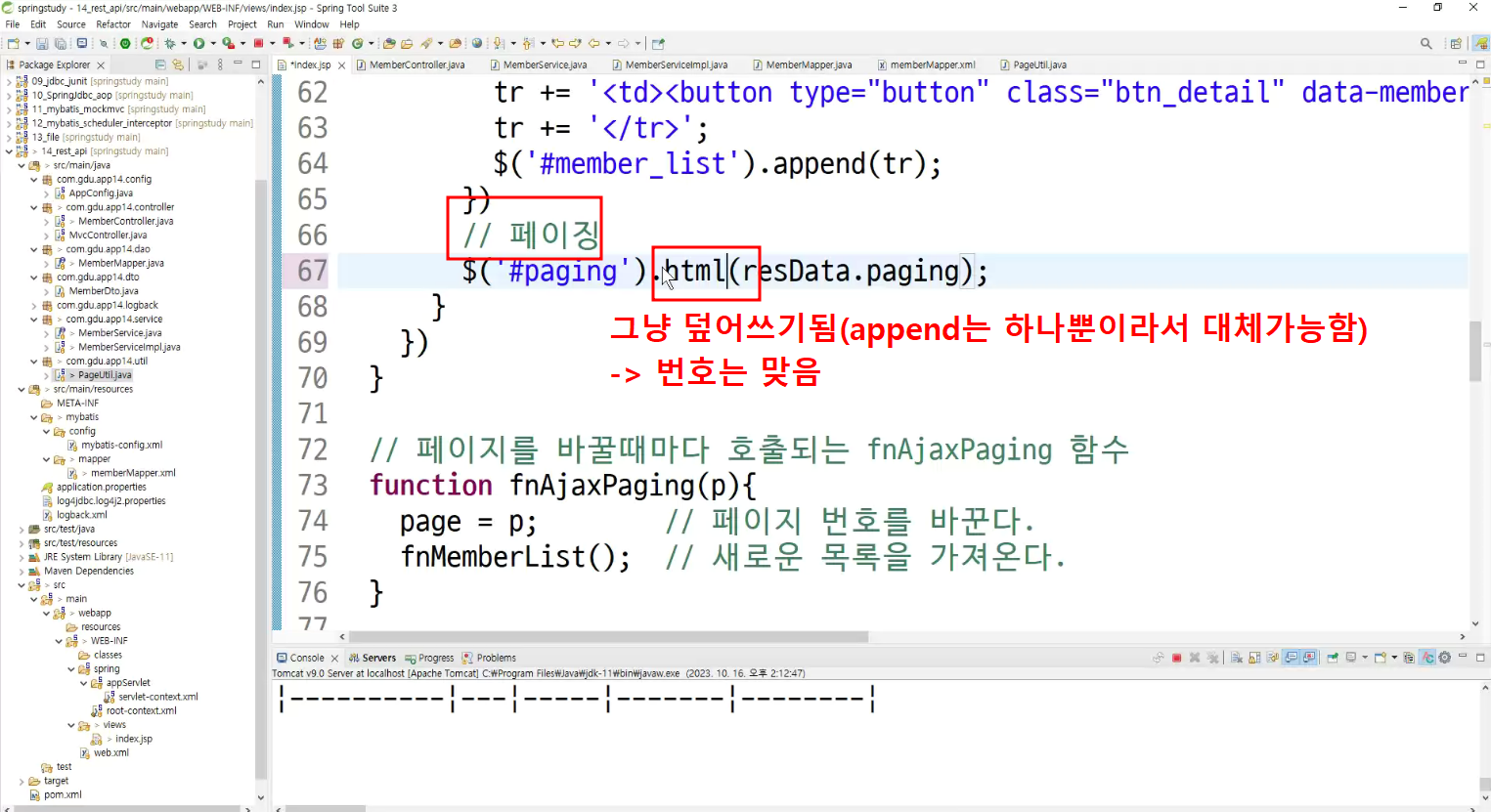Click the red Stop icon in main toolbar

tap(258, 43)
